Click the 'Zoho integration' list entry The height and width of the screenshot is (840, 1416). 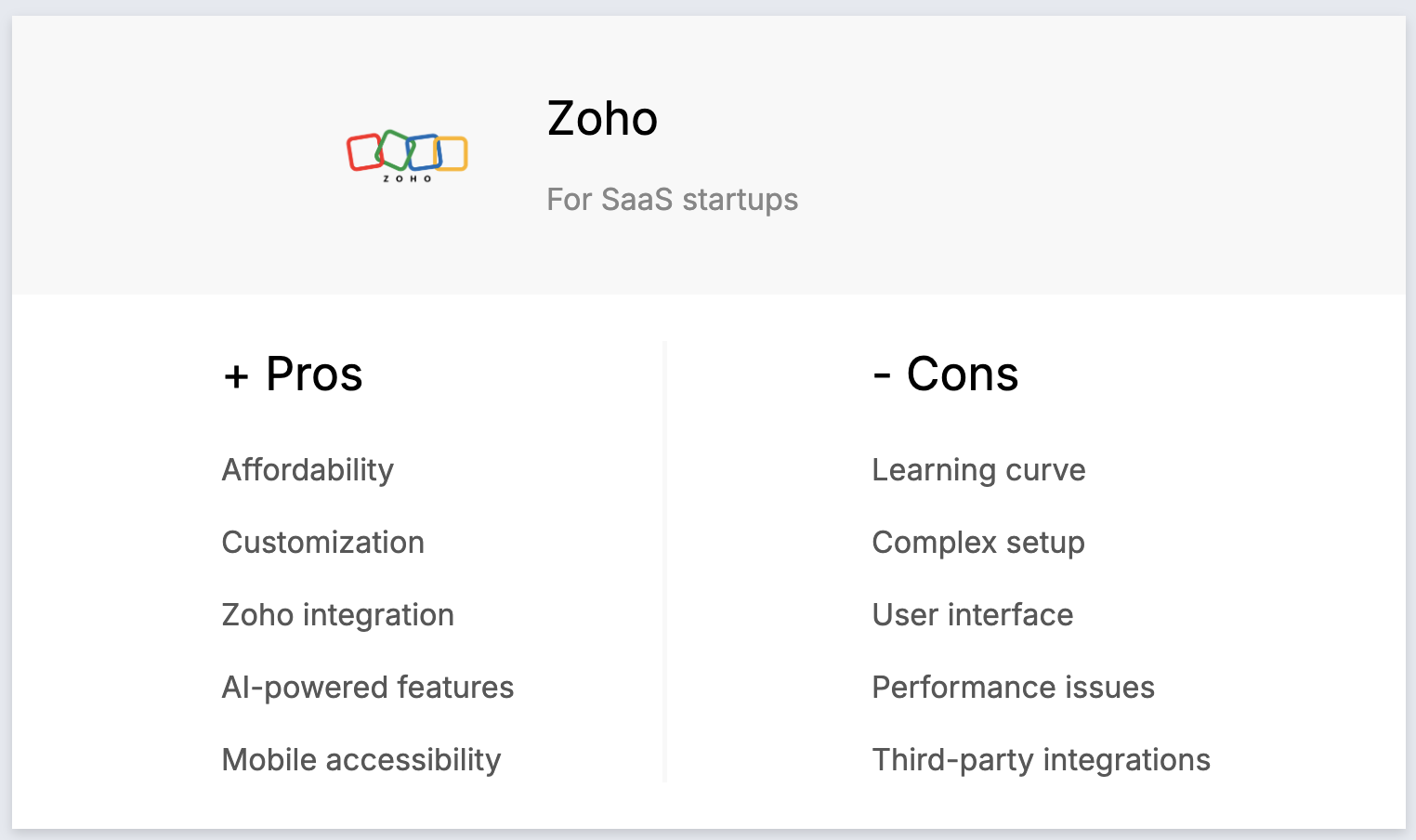[x=337, y=615]
